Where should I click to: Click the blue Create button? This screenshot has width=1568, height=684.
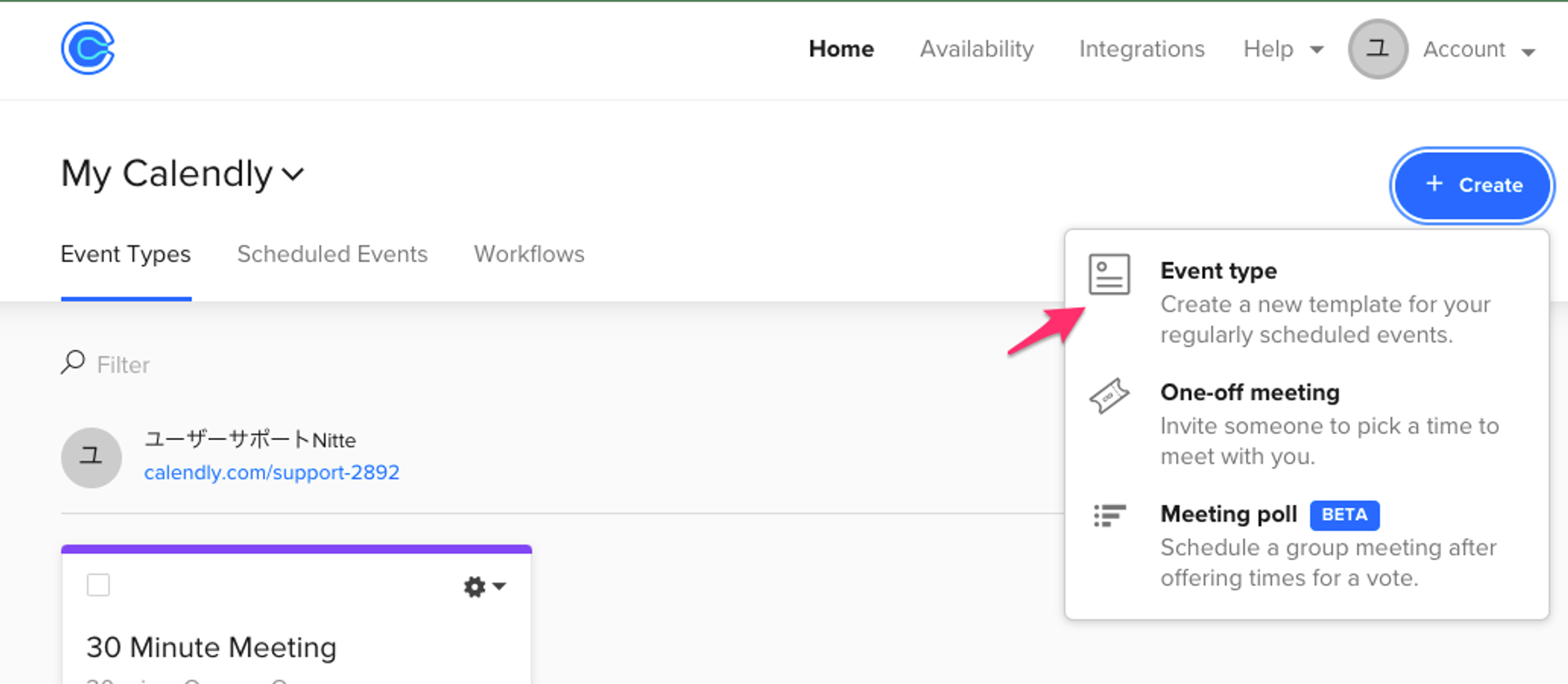[1472, 185]
